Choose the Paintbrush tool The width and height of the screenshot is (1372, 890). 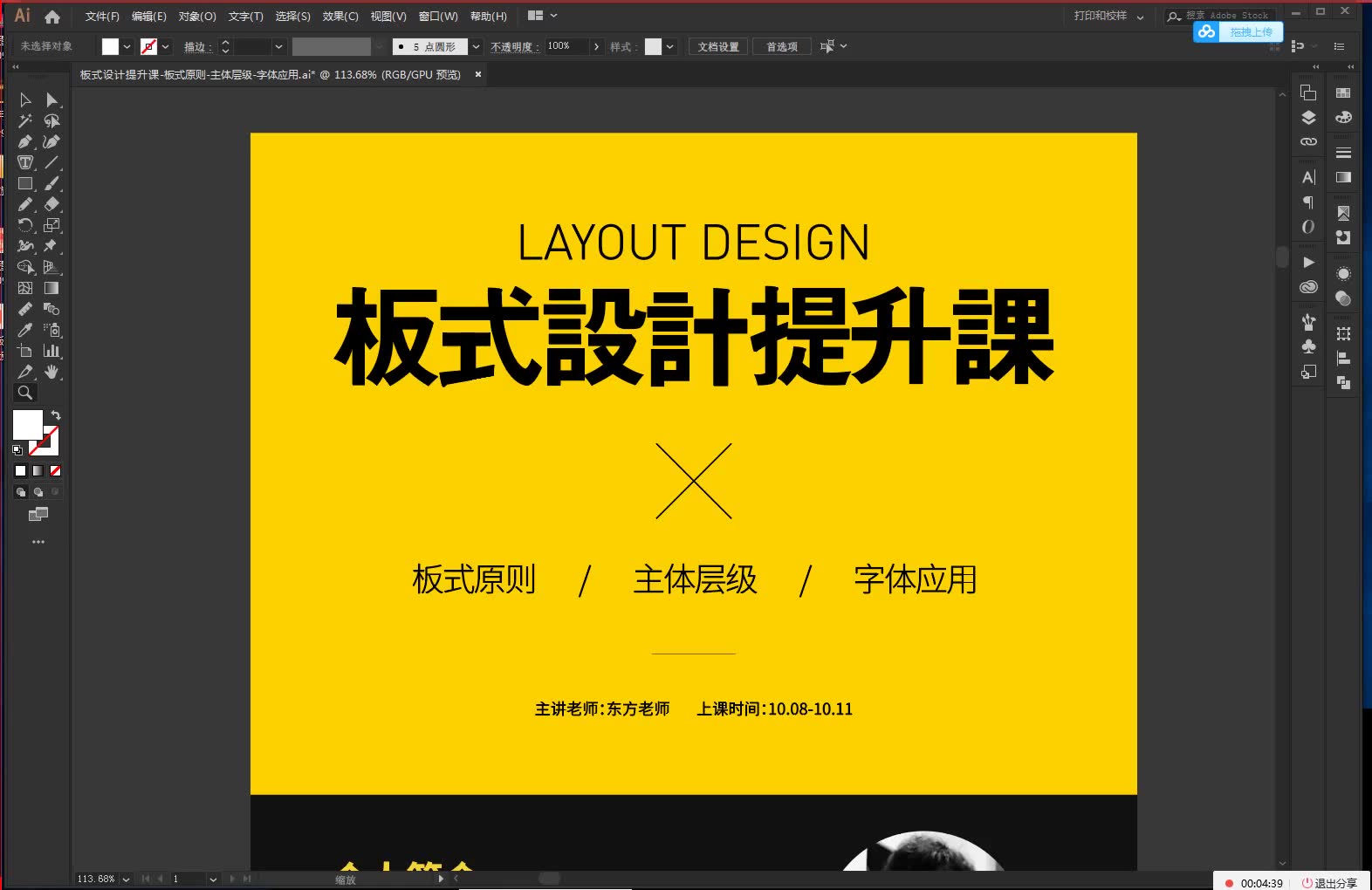pyautogui.click(x=51, y=184)
